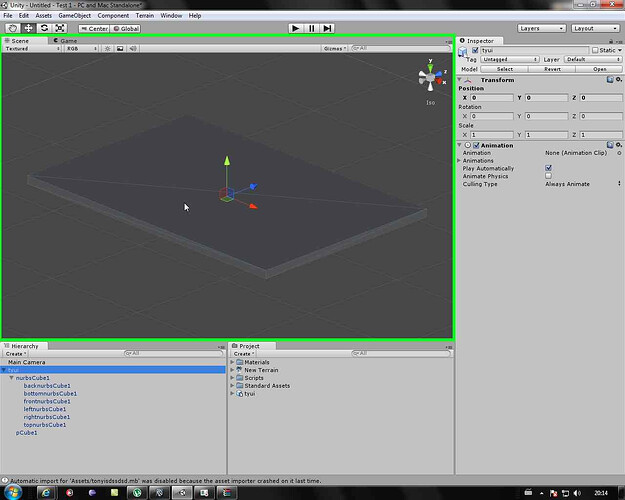The height and width of the screenshot is (500, 625).
Task: Click the Model Select button
Action: (x=505, y=69)
